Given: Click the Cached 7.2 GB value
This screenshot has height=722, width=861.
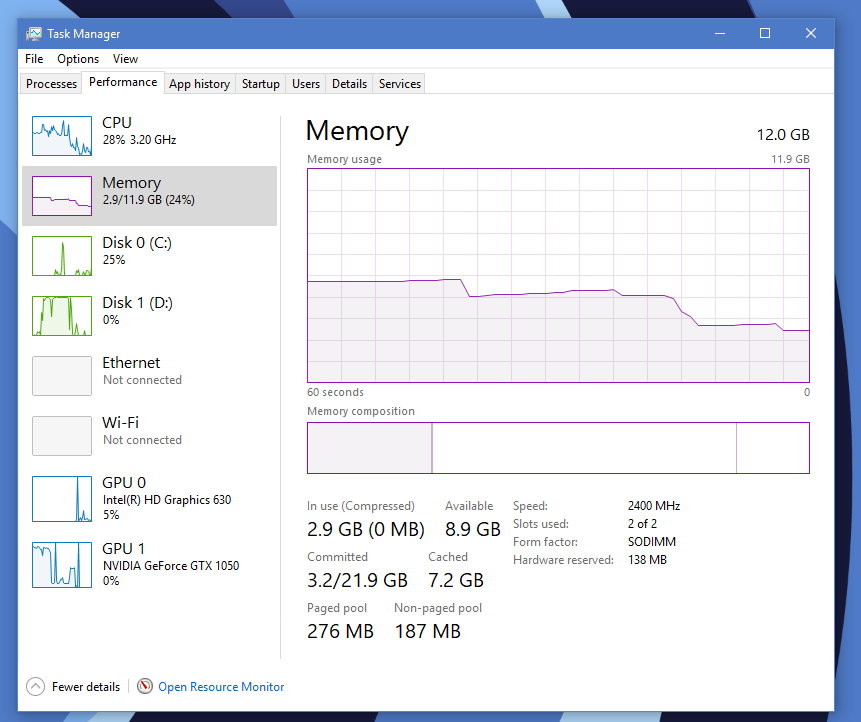Looking at the screenshot, I should point(456,580).
